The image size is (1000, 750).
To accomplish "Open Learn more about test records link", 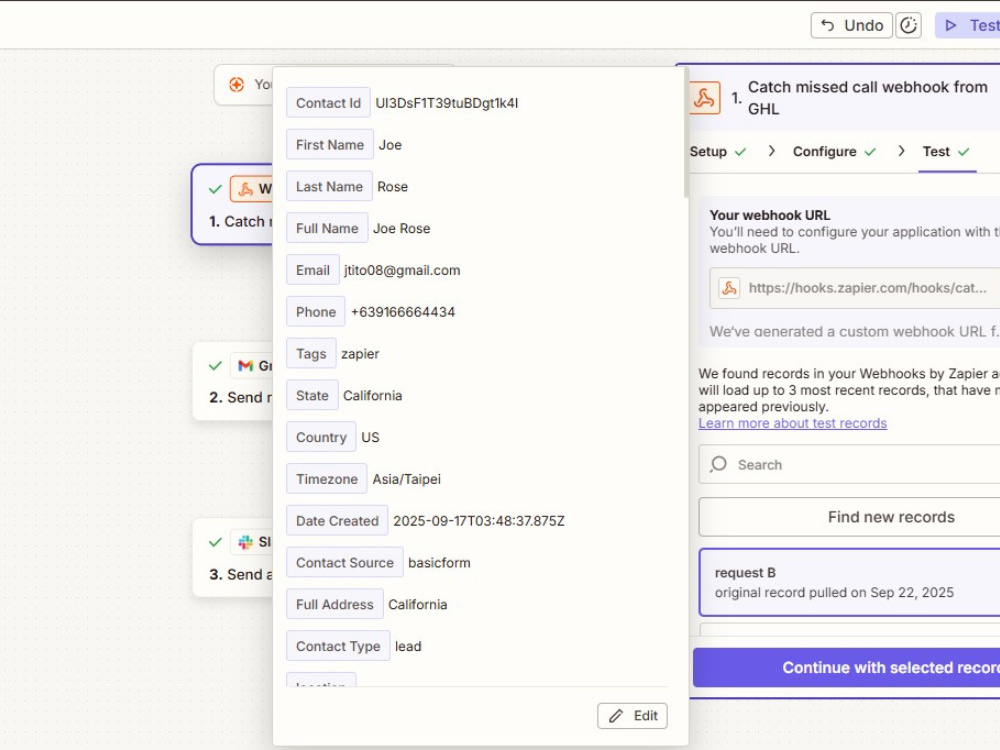I will (792, 423).
